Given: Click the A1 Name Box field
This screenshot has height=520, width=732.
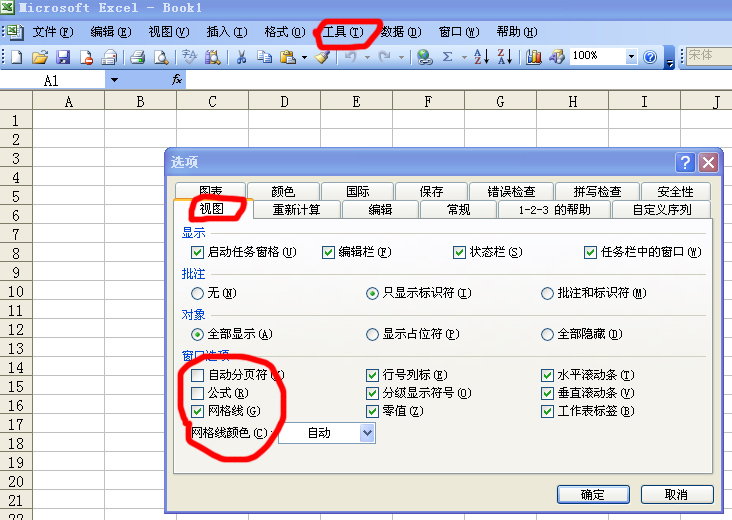Looking at the screenshot, I should [x=52, y=80].
